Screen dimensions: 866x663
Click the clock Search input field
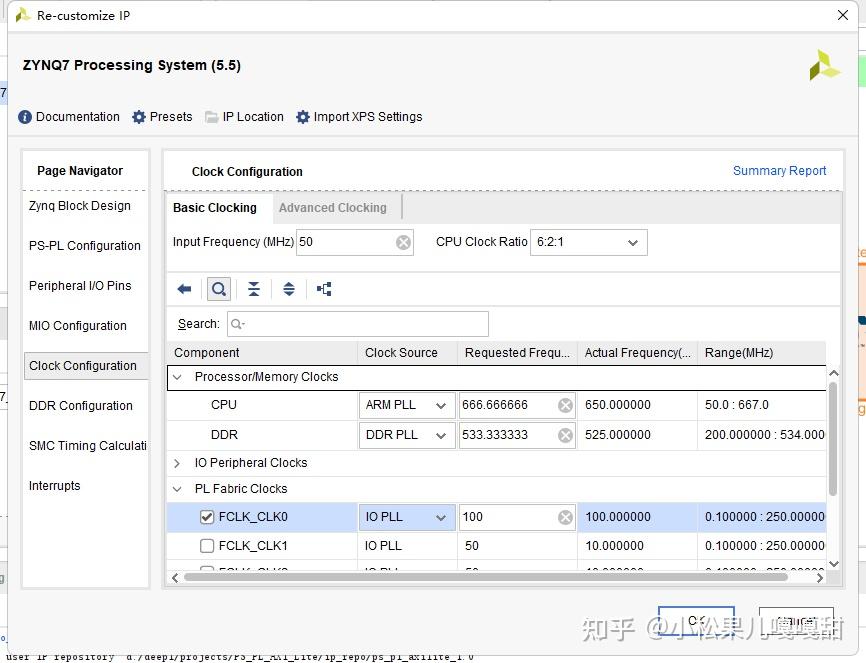tap(358, 324)
